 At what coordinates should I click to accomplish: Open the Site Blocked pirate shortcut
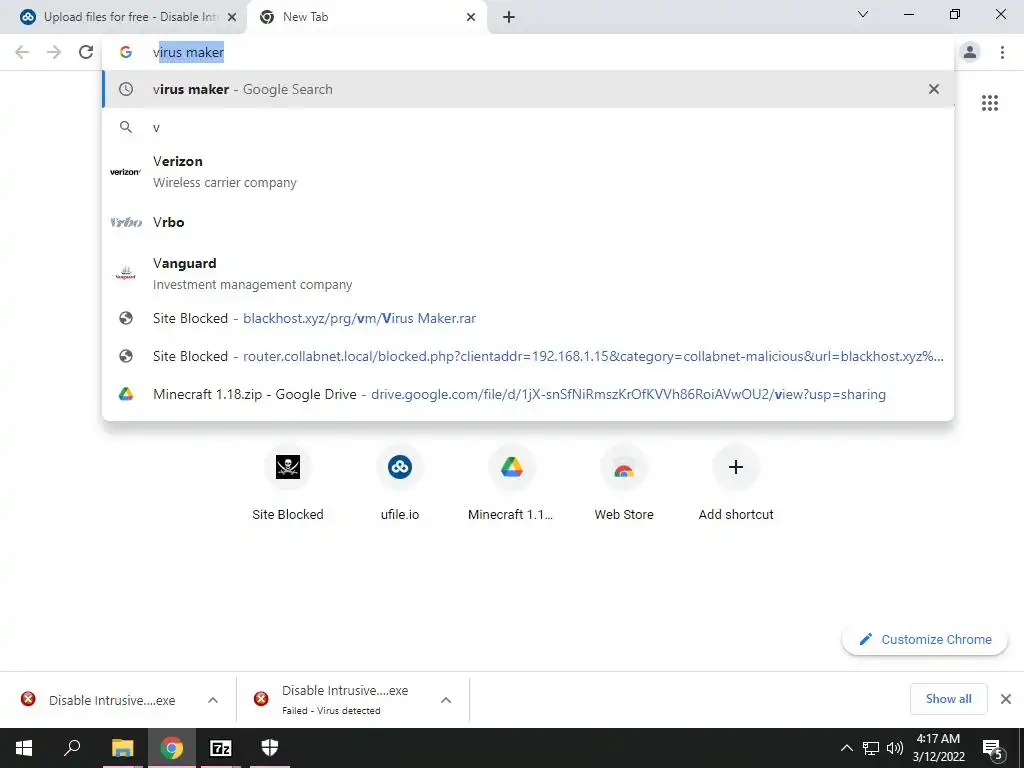click(x=288, y=483)
